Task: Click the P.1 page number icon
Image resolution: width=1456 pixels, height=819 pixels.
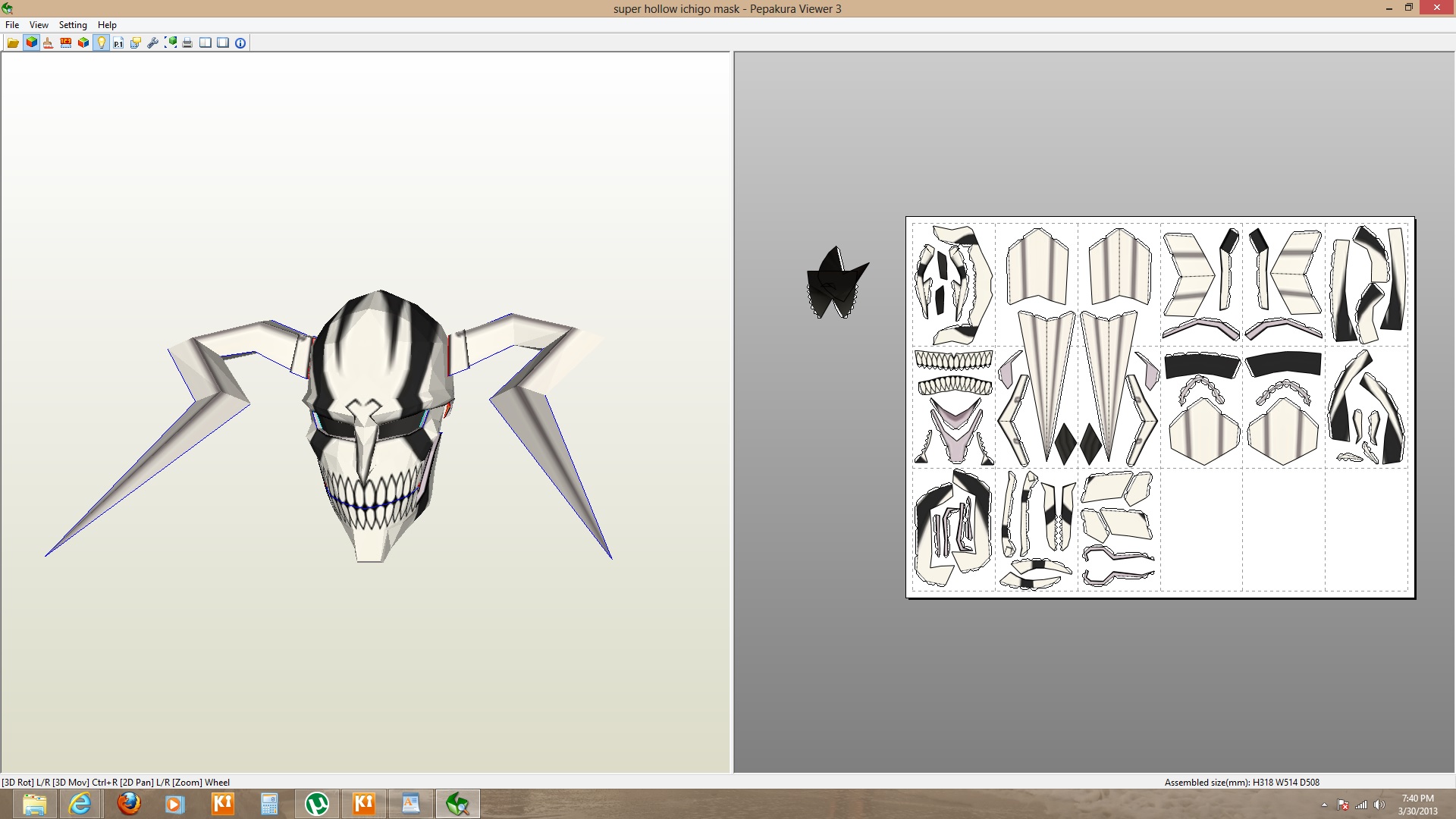Action: (x=118, y=43)
